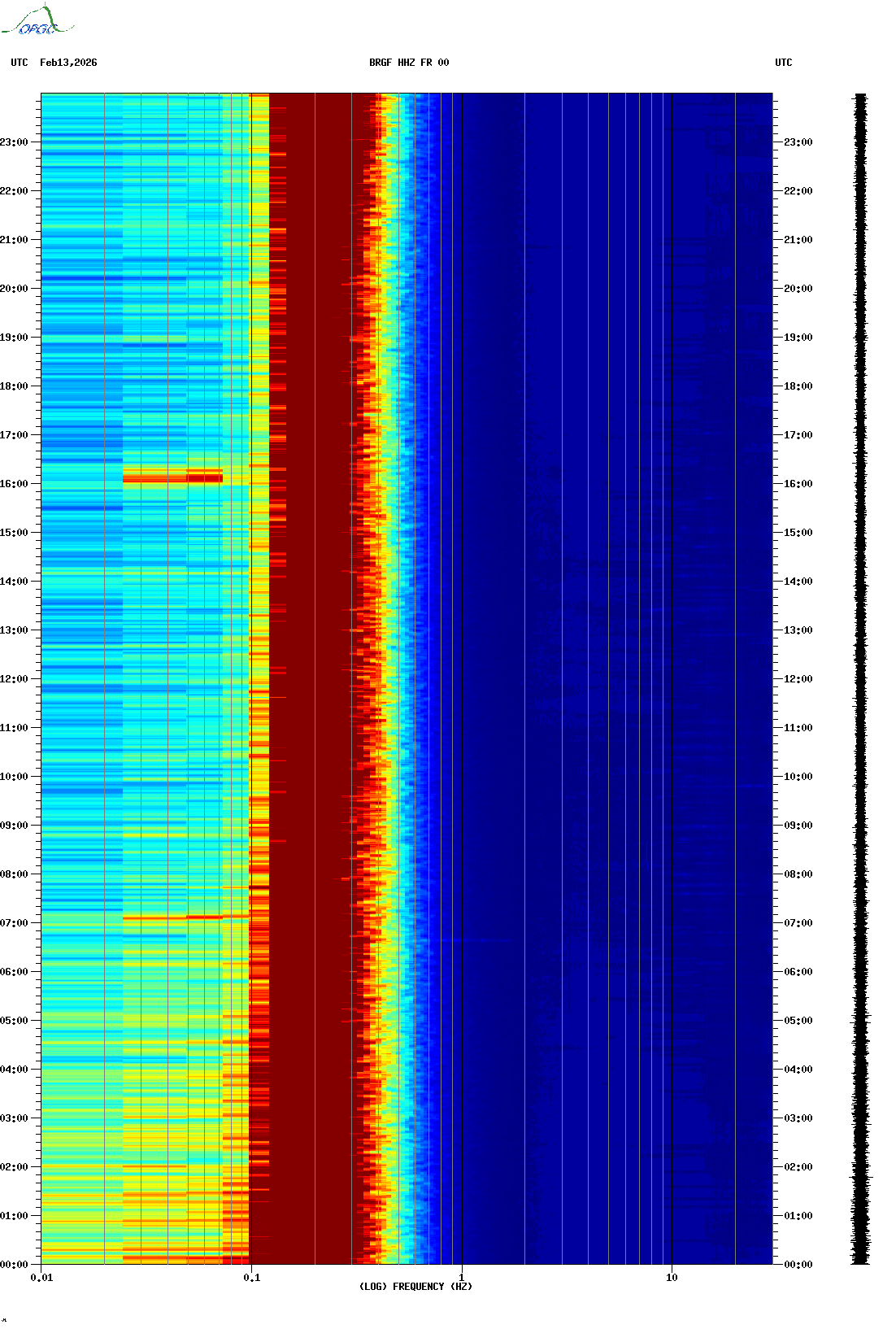The width and height of the screenshot is (896, 1329).
Task: Click the BRGF HHZ FR 00 station title
Action: (408, 63)
